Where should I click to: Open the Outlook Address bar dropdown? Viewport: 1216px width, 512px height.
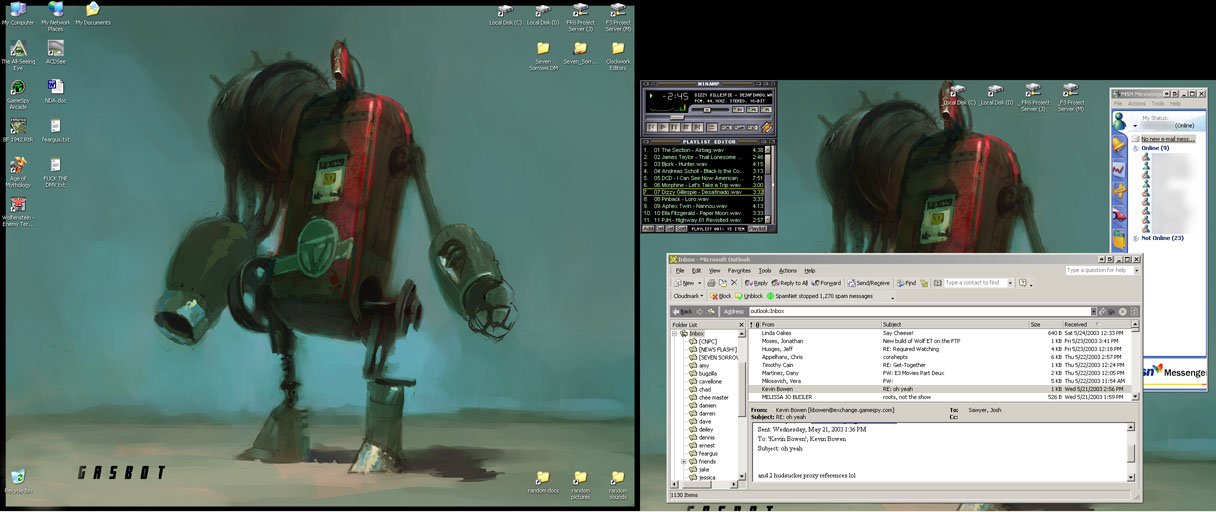(x=1094, y=311)
